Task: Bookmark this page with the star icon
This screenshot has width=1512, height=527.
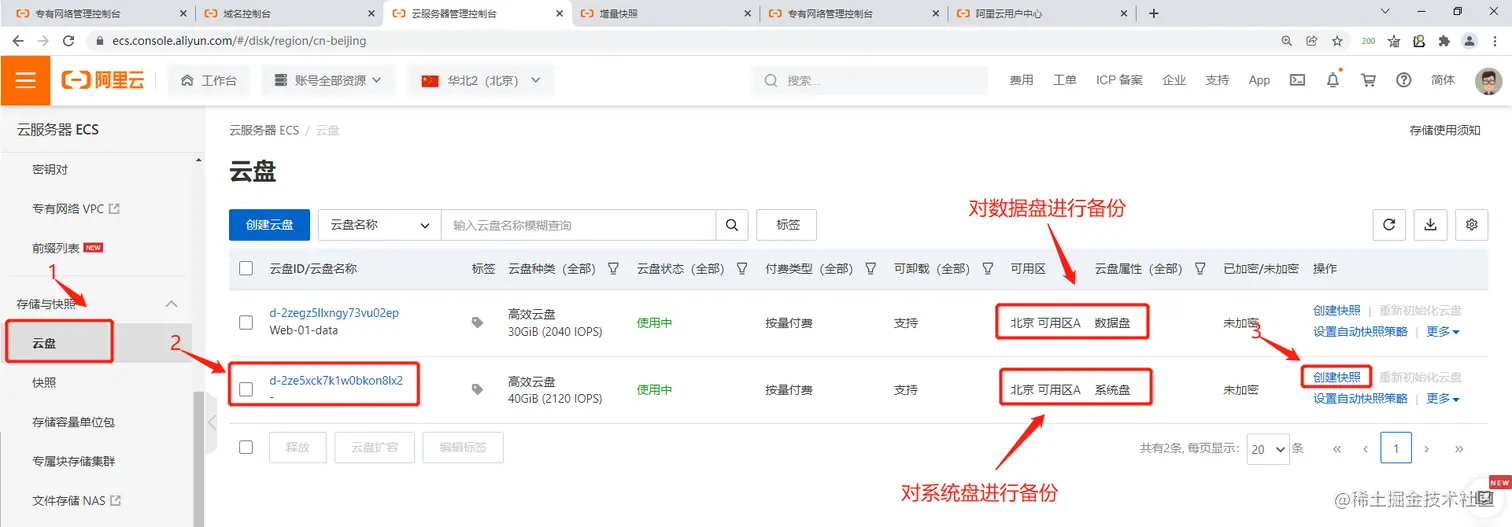Action: tap(1338, 41)
